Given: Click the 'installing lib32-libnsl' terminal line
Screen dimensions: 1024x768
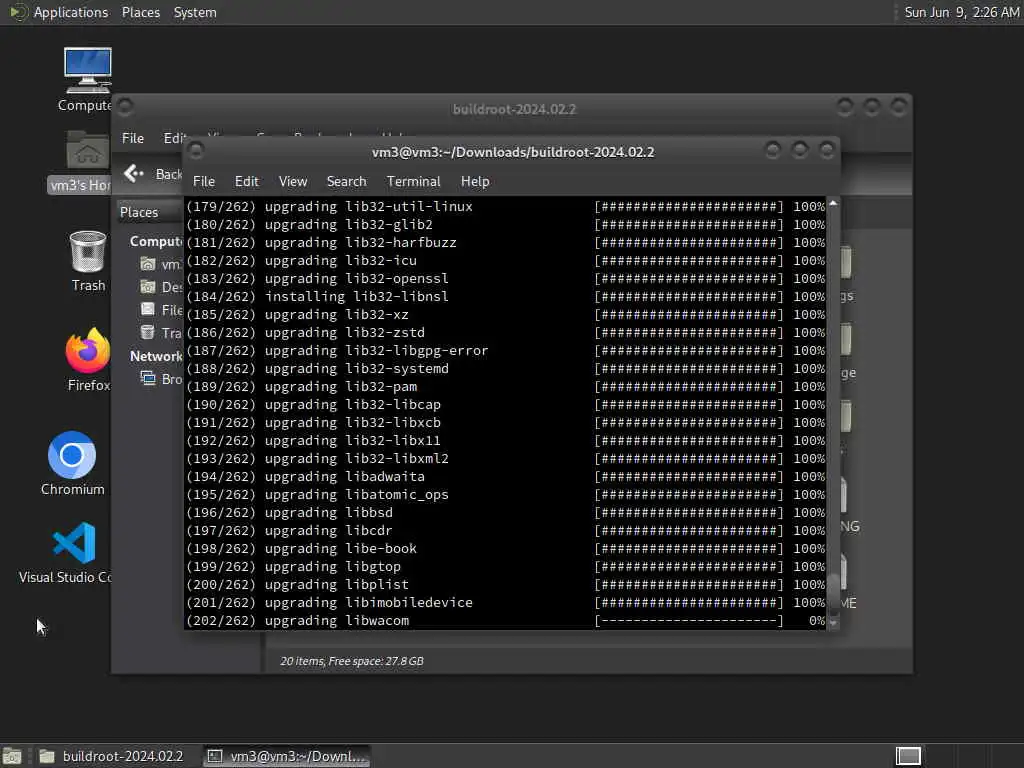Looking at the screenshot, I should pos(505,296).
